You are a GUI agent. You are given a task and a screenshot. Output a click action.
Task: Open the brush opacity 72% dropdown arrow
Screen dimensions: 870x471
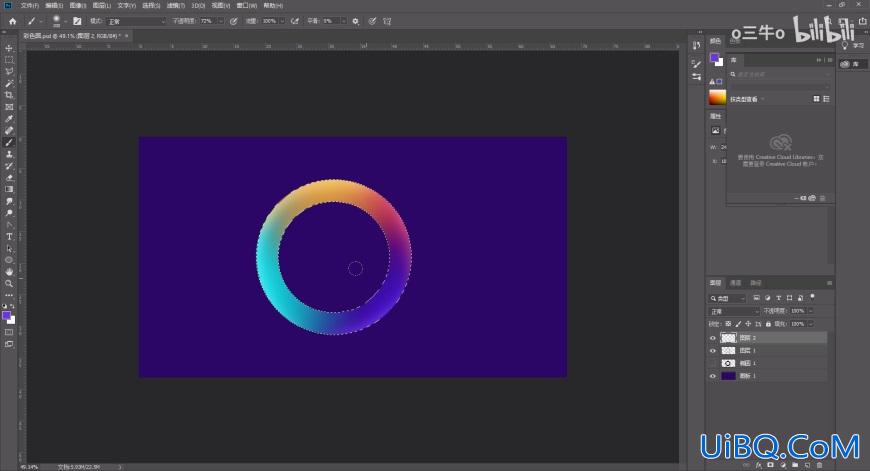(x=220, y=21)
